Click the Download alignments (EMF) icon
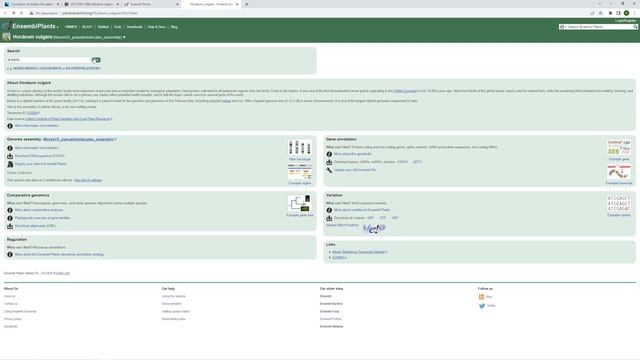Image resolution: width=640 pixels, height=360 pixels. 10,226
